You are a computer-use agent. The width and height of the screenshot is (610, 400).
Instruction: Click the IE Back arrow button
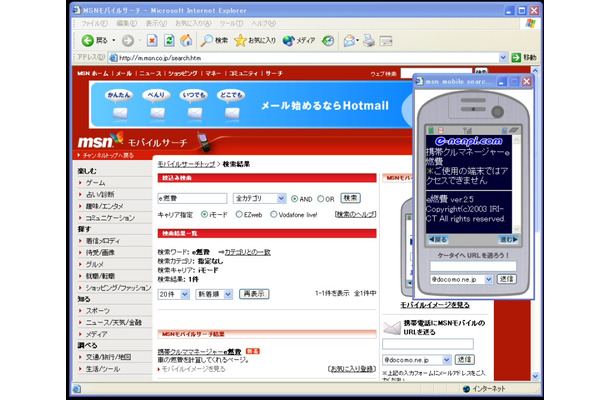88,40
